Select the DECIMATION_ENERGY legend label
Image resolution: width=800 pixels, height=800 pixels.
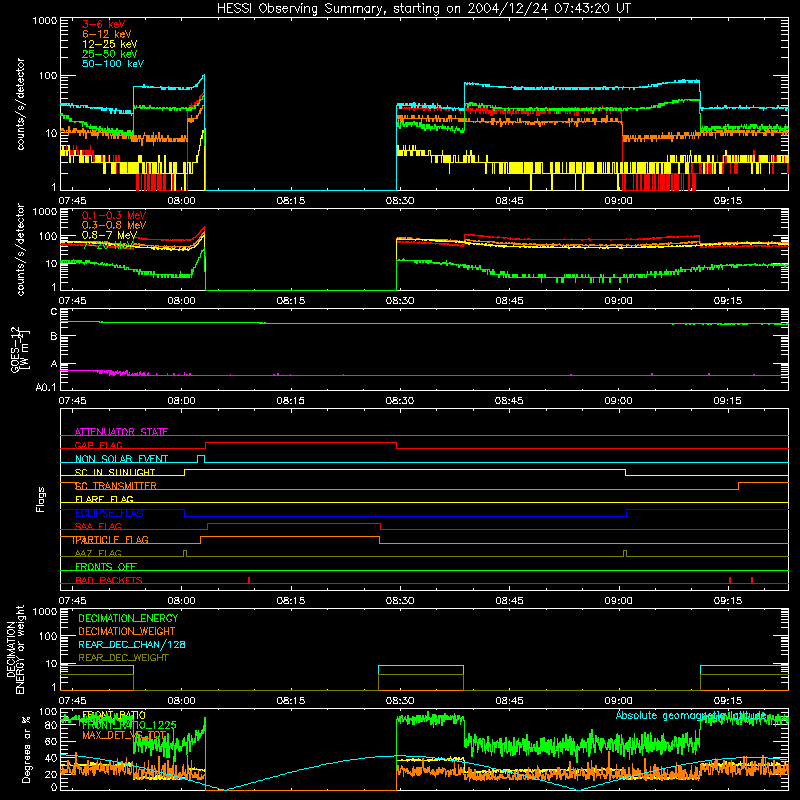[128, 618]
